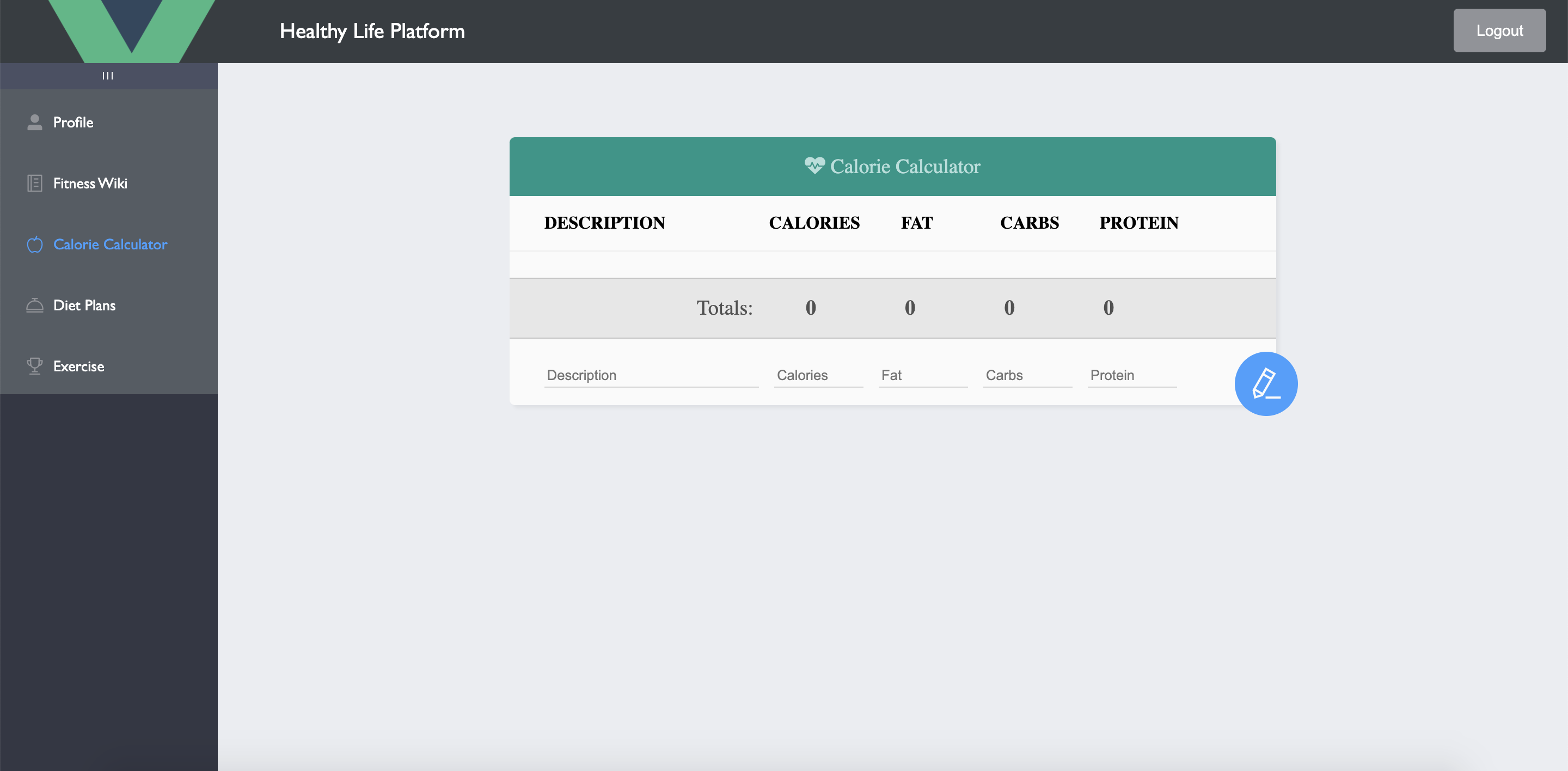1568x771 pixels.
Task: Go to the Diet Plans section
Action: click(x=84, y=305)
